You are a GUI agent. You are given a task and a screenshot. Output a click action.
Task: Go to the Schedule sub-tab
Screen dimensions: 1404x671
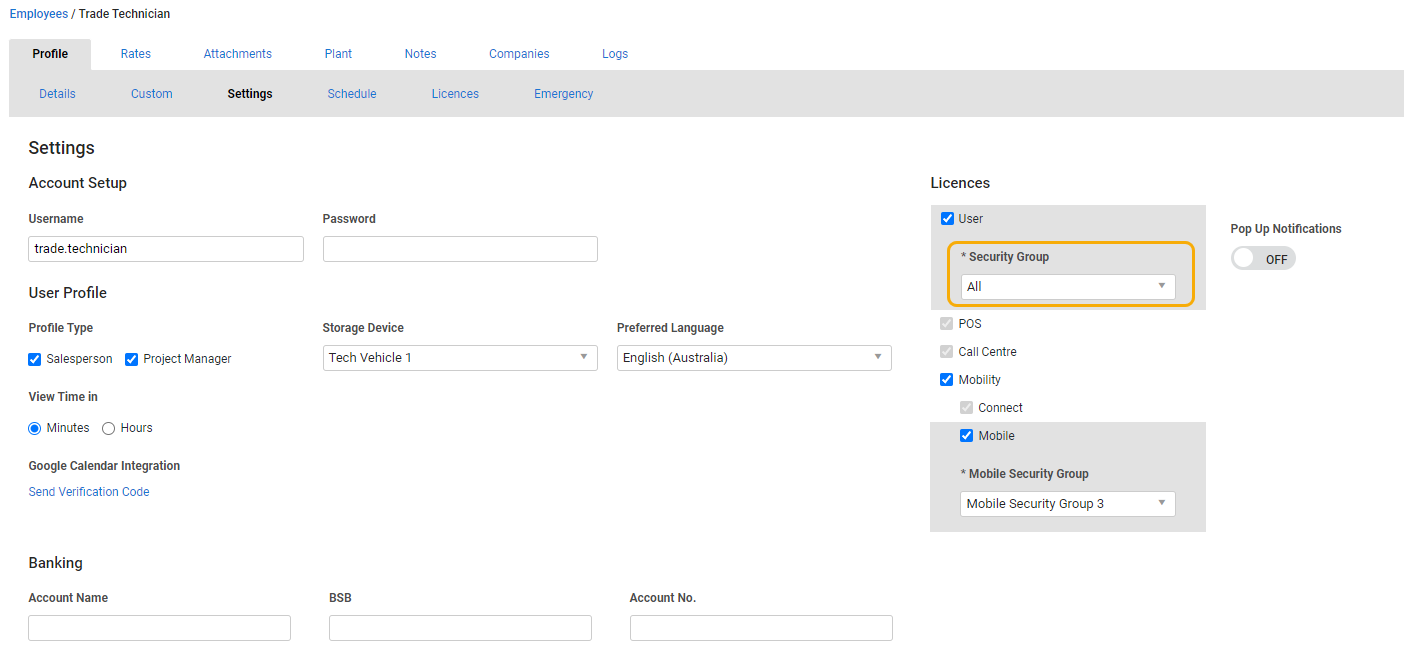coord(352,94)
